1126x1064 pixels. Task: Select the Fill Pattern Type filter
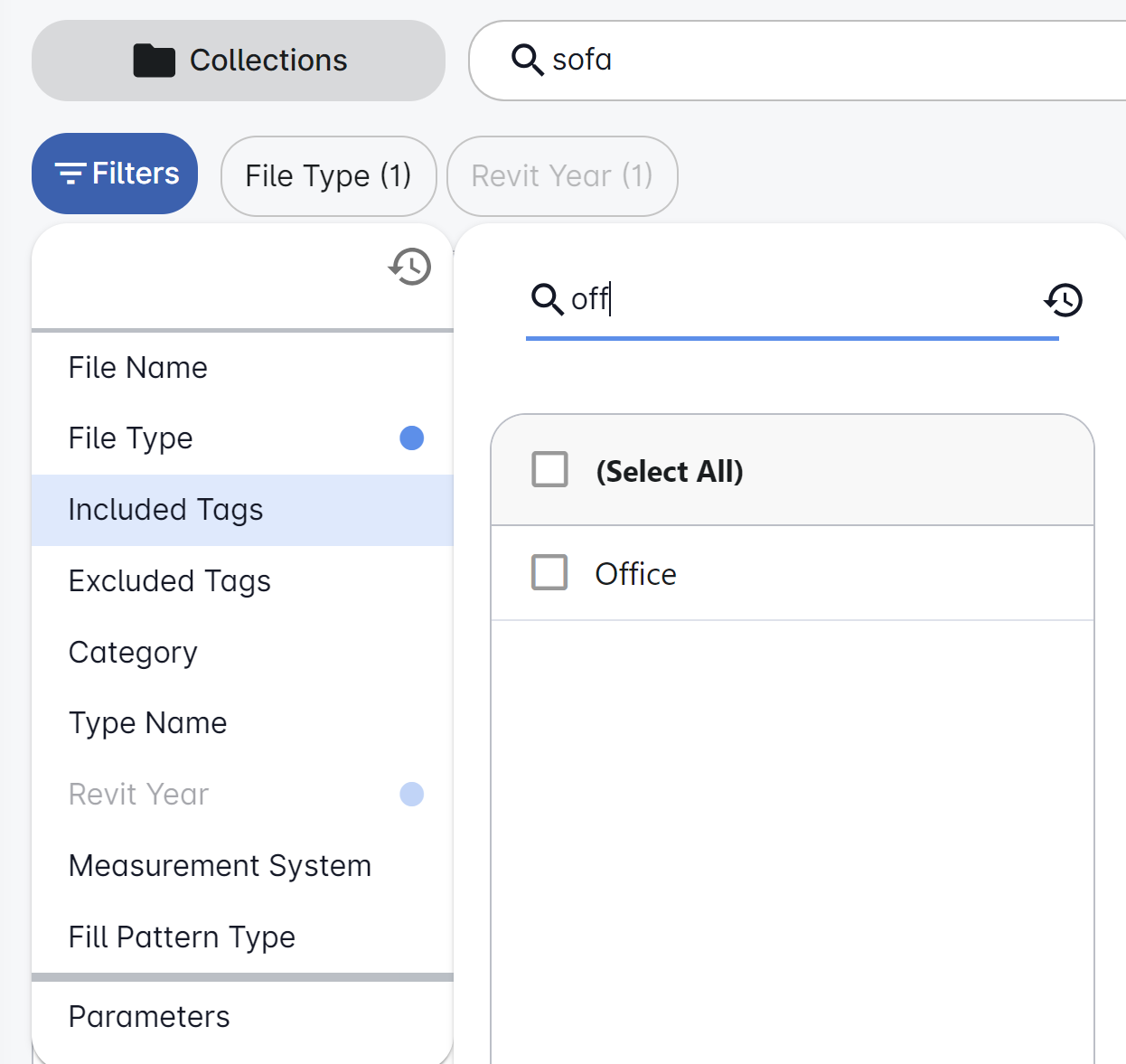pyautogui.click(x=182, y=937)
